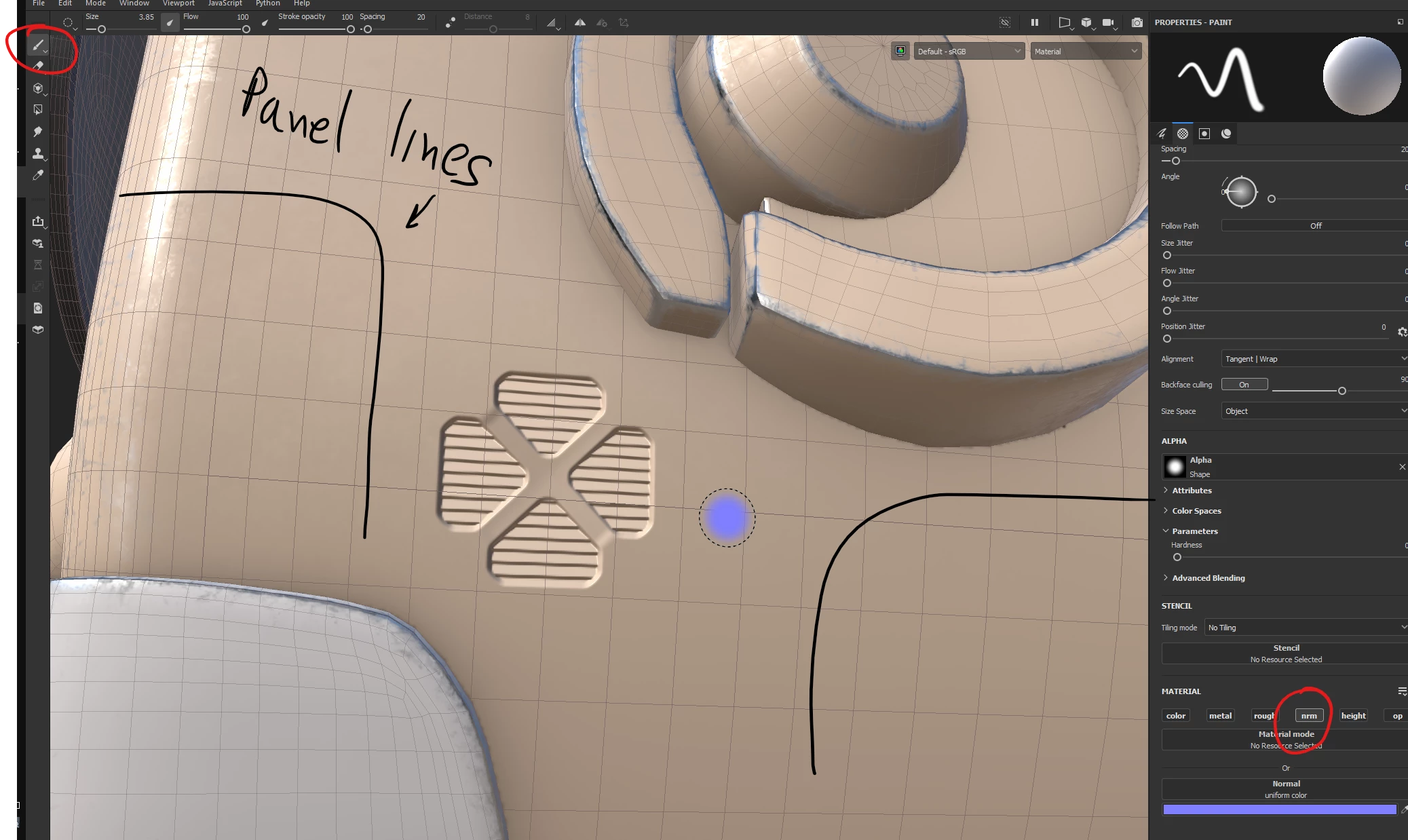Turn off Backface culling

[x=1244, y=385]
